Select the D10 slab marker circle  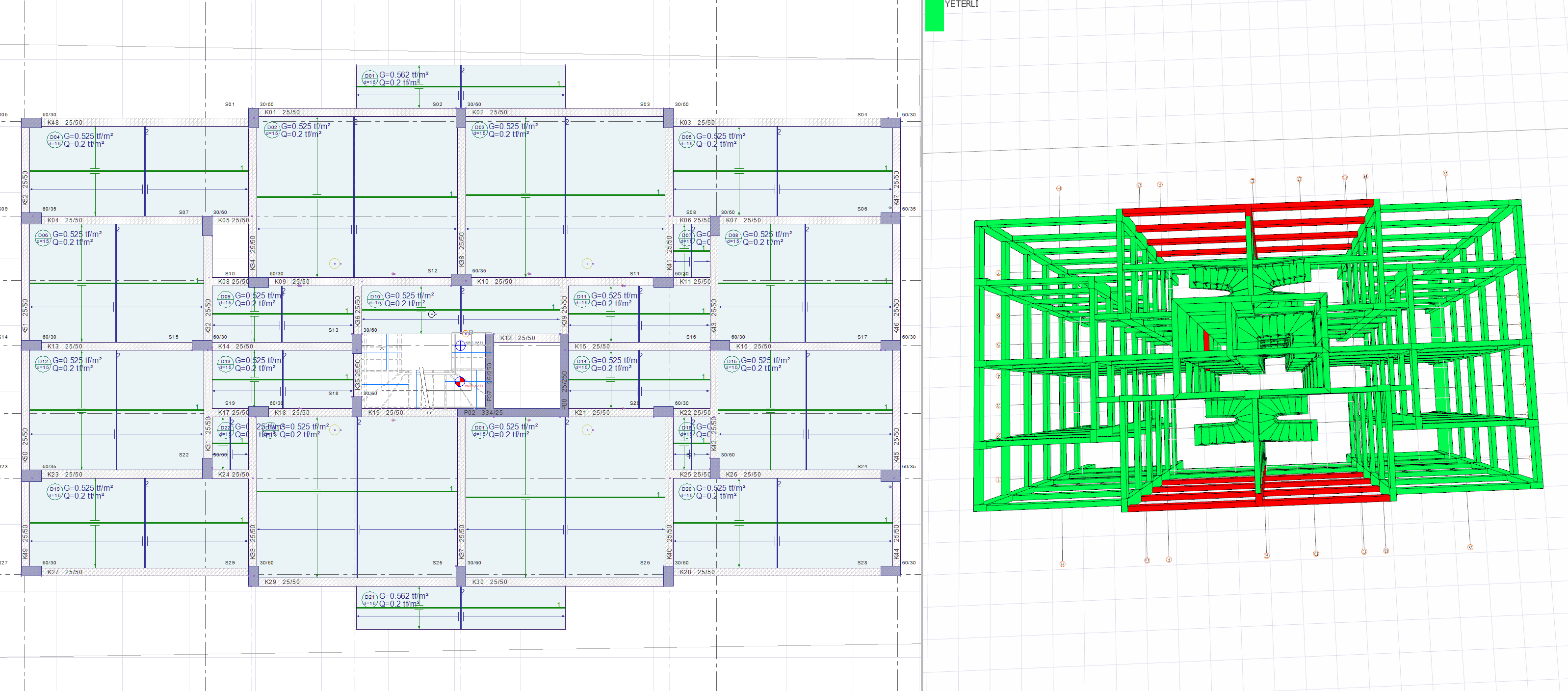[x=375, y=299]
